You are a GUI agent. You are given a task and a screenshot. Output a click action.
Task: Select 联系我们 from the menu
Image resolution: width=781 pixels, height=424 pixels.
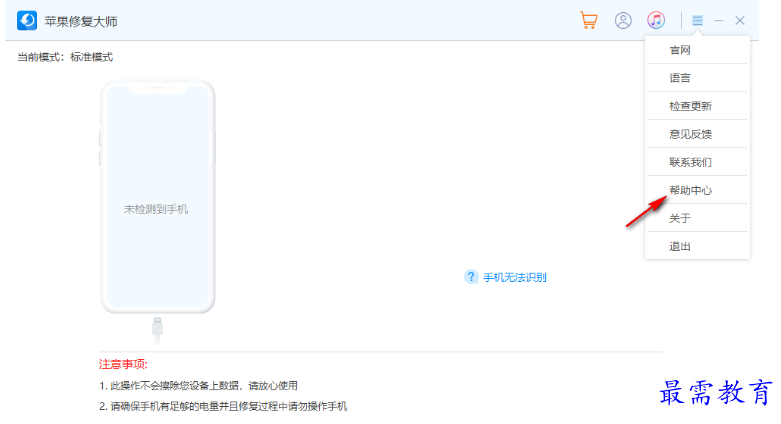pyautogui.click(x=697, y=162)
